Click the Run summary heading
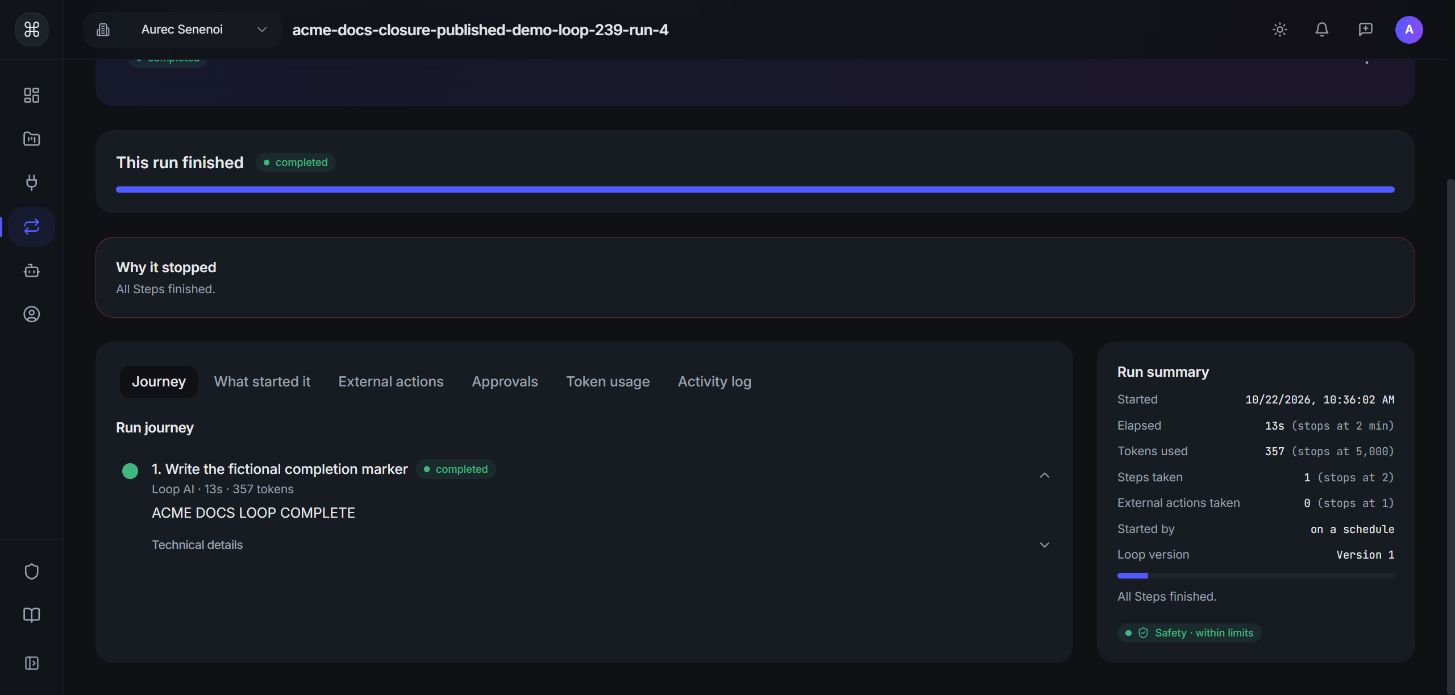 1163,372
